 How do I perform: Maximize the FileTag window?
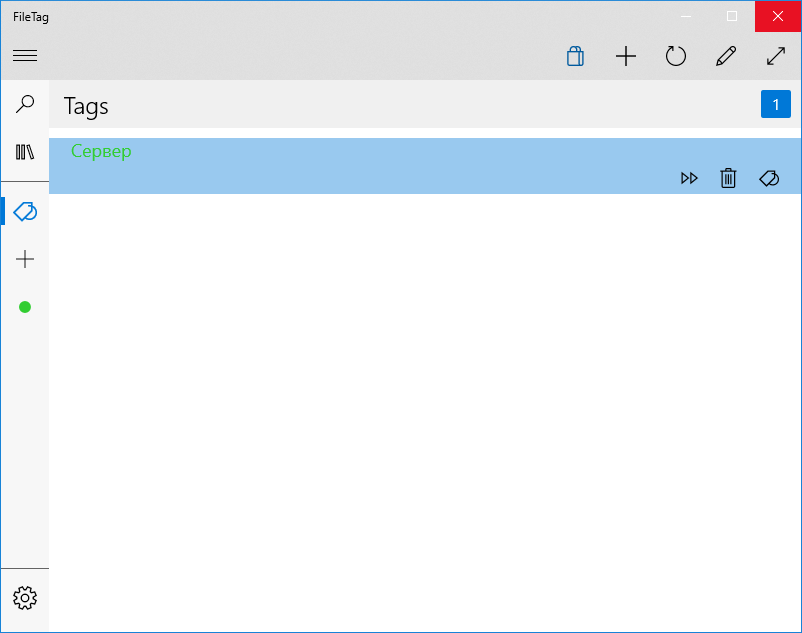[732, 16]
